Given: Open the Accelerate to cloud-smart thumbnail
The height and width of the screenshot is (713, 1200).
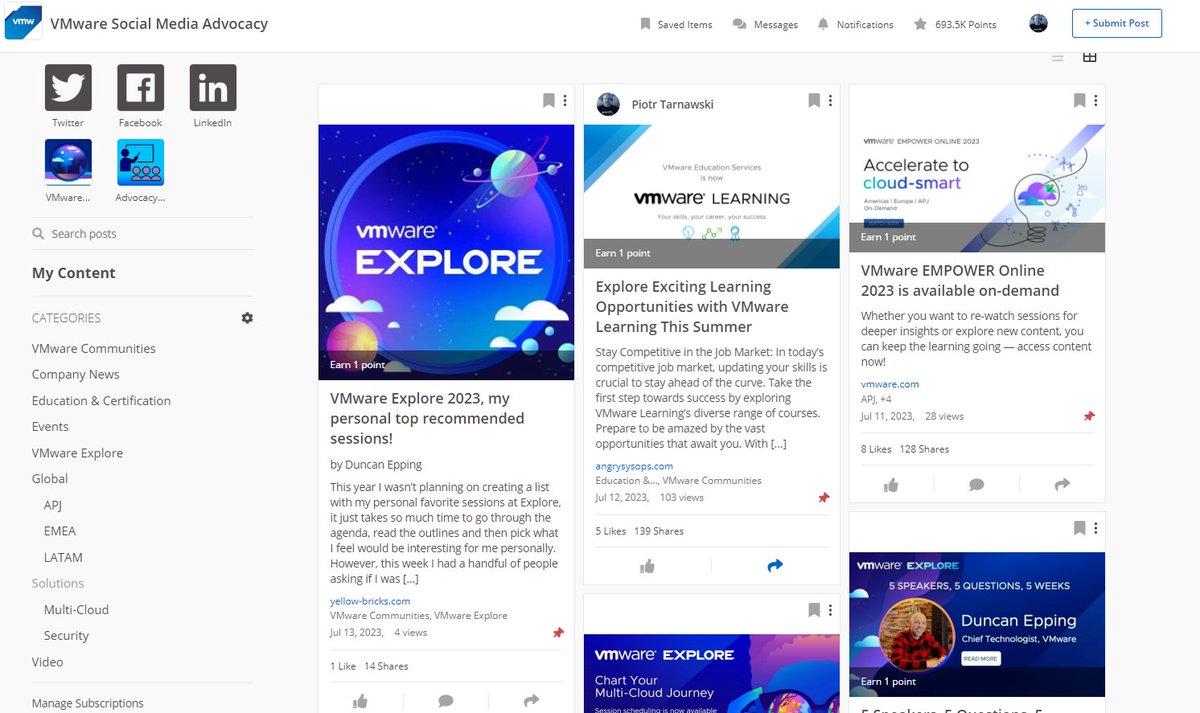Looking at the screenshot, I should coord(977,188).
